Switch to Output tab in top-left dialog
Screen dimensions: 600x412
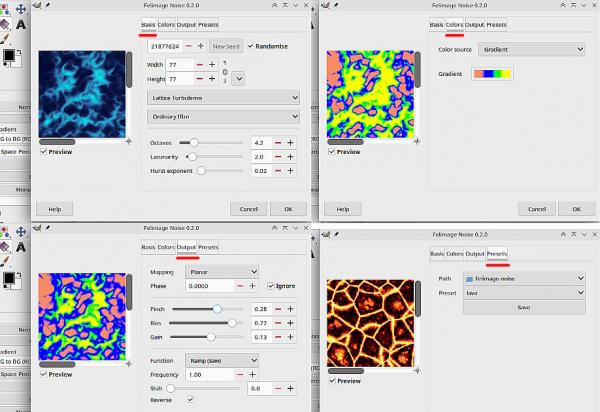click(x=186, y=24)
